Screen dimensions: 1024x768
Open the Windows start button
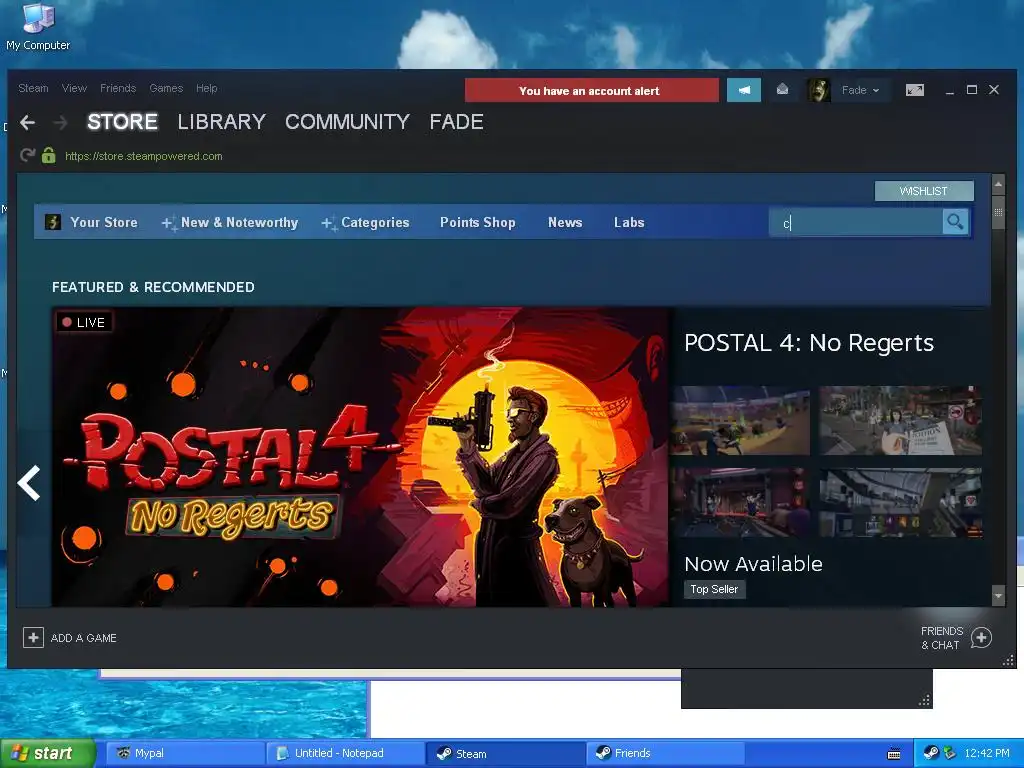48,754
